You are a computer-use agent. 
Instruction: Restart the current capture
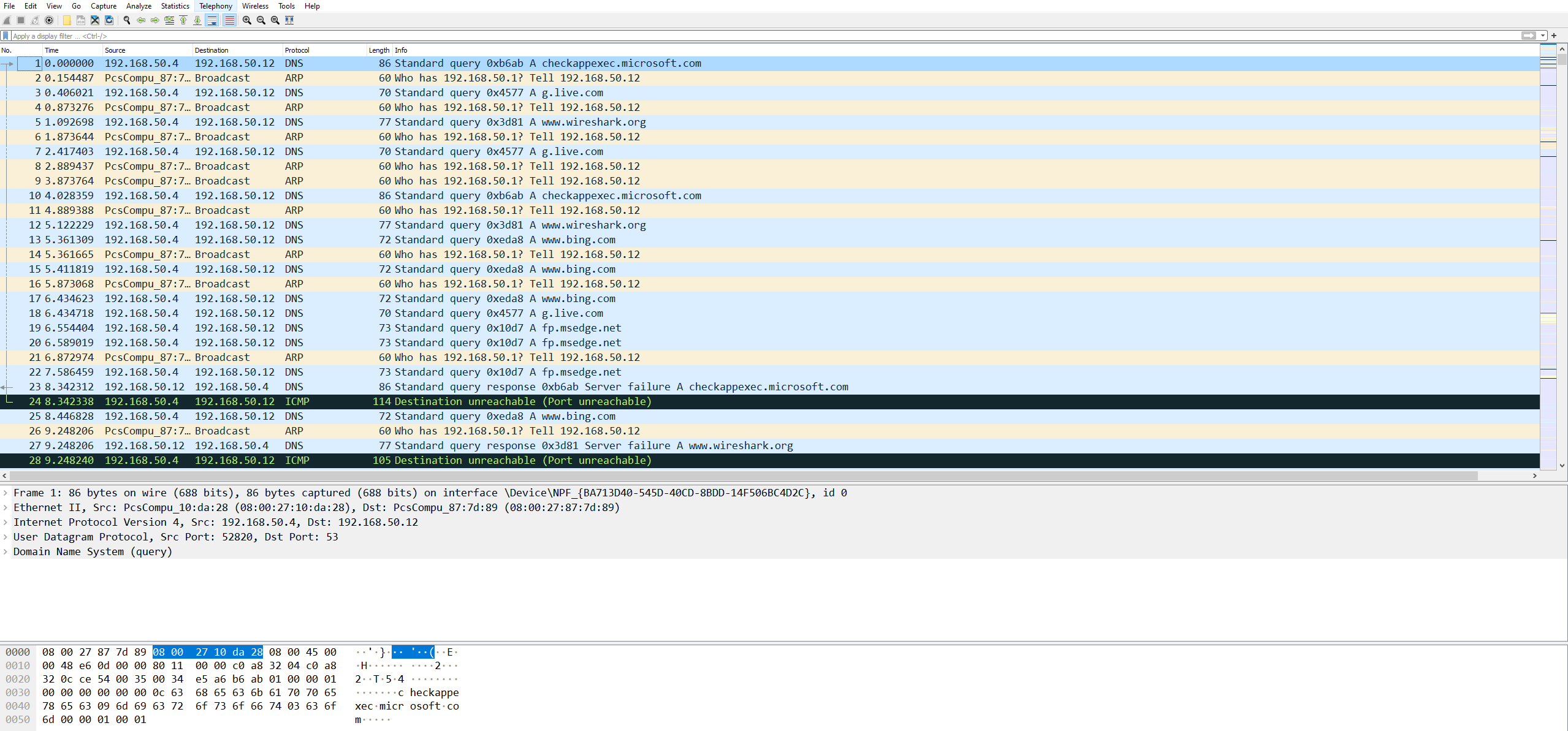pyautogui.click(x=34, y=20)
